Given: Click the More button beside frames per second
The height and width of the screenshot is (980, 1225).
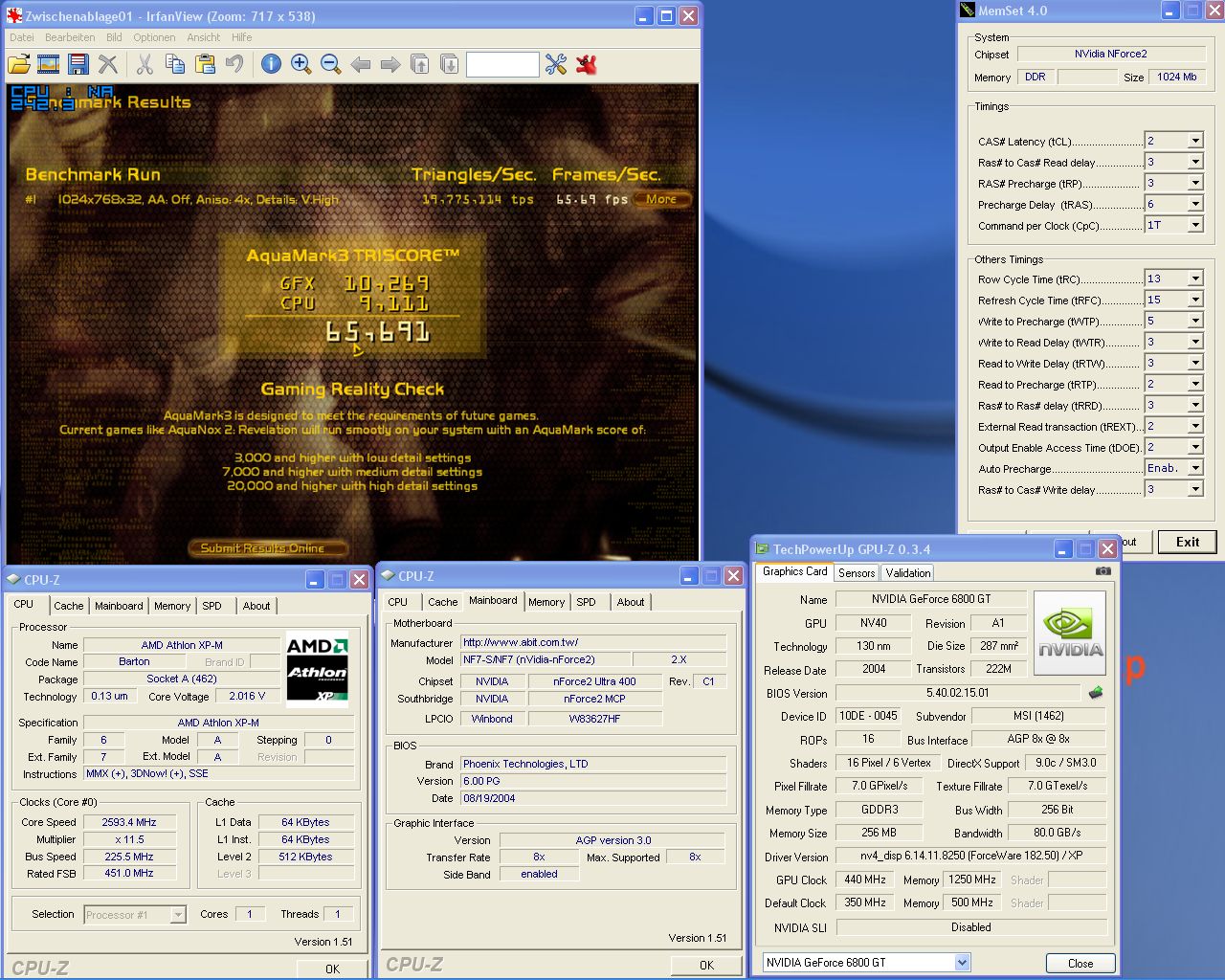Looking at the screenshot, I should (661, 199).
